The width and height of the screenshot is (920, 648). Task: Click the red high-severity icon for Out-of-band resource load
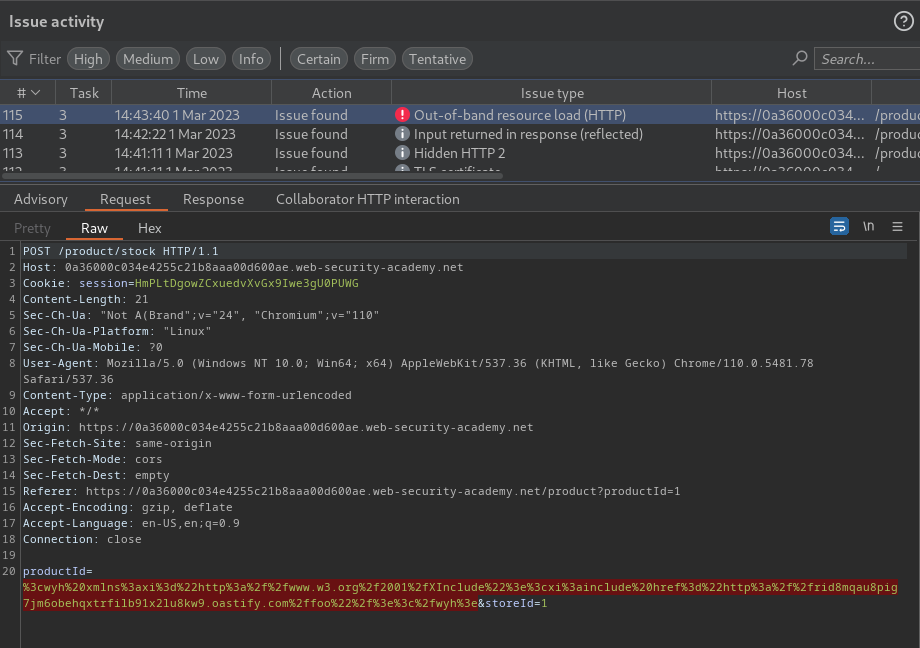tap(402, 115)
